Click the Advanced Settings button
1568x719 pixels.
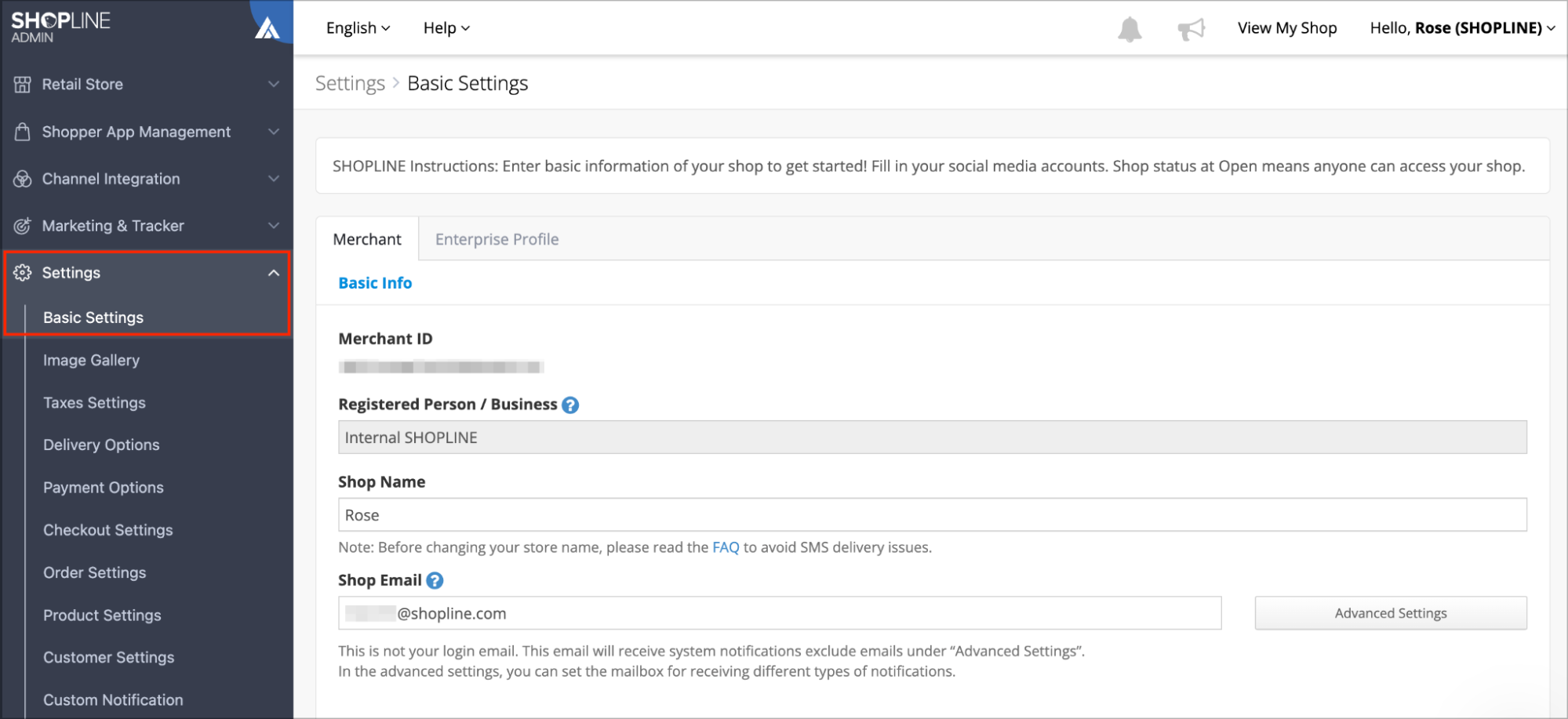click(x=1391, y=613)
